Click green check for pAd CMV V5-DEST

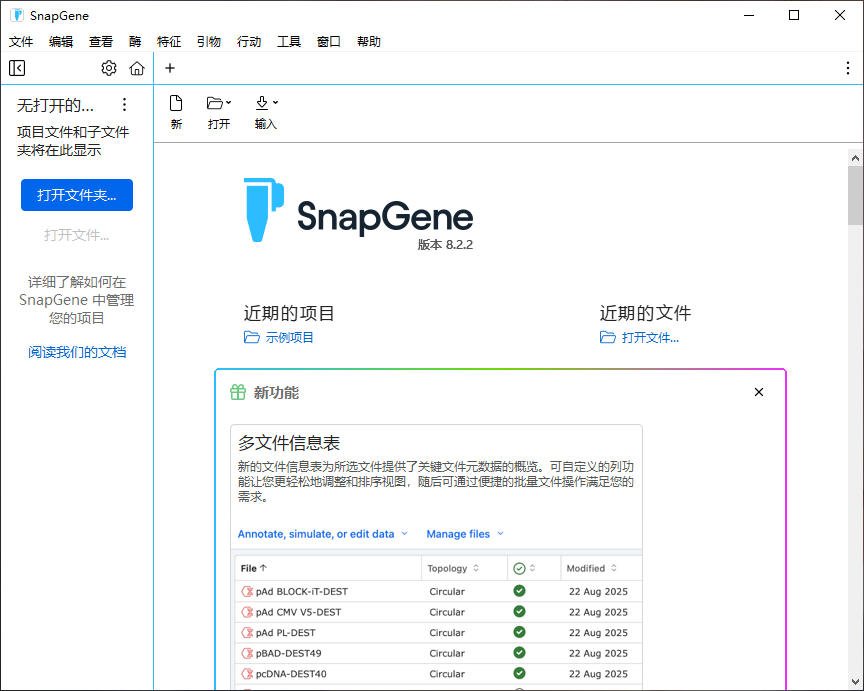[519, 611]
